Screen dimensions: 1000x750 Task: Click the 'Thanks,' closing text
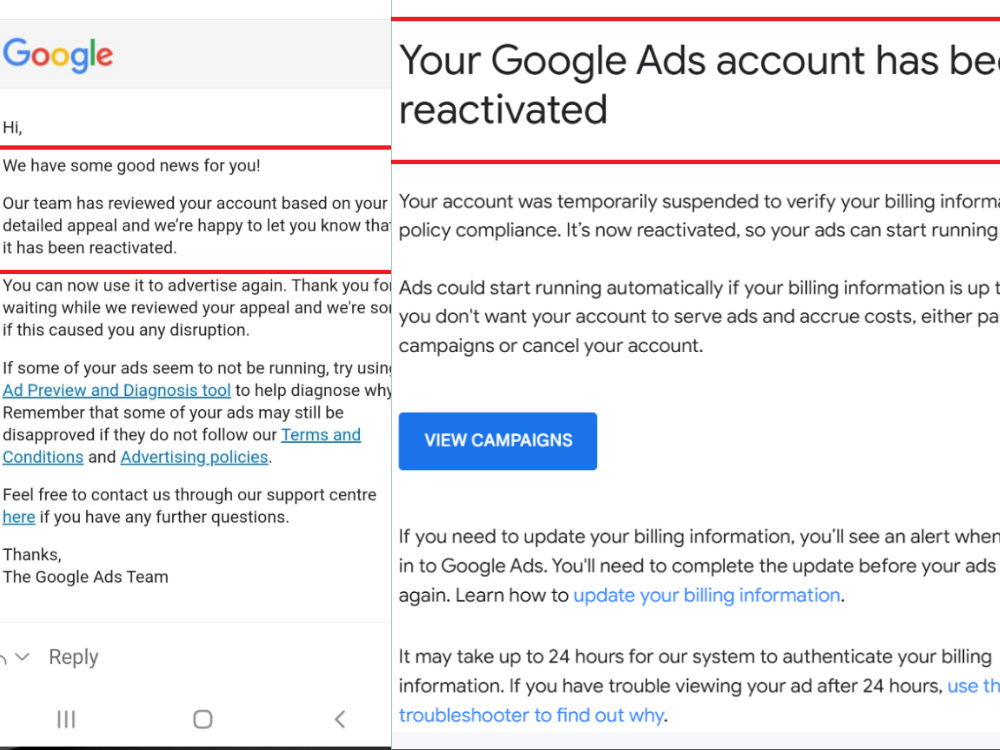tap(32, 555)
